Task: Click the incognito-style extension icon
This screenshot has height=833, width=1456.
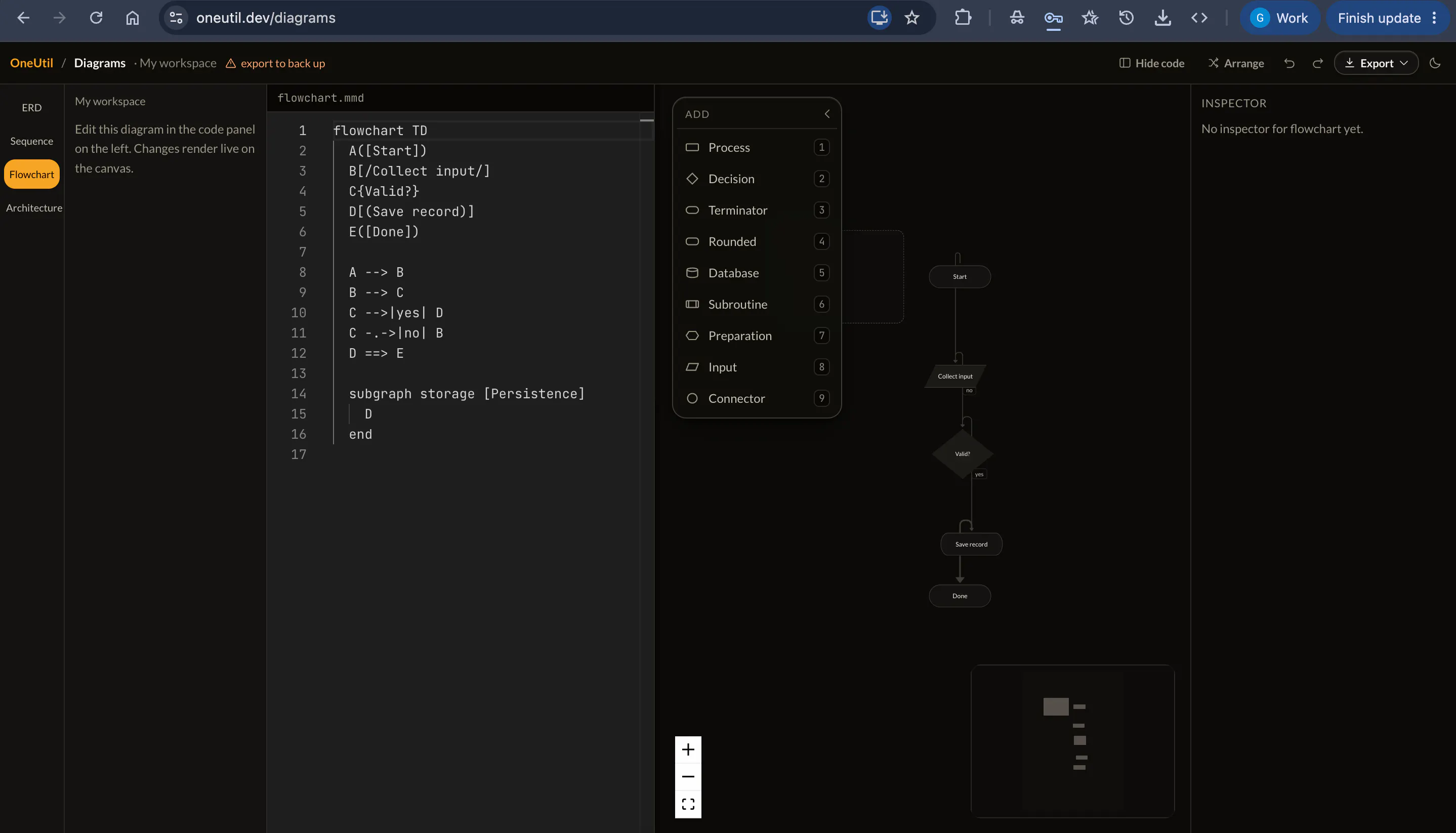Action: 1017,18
